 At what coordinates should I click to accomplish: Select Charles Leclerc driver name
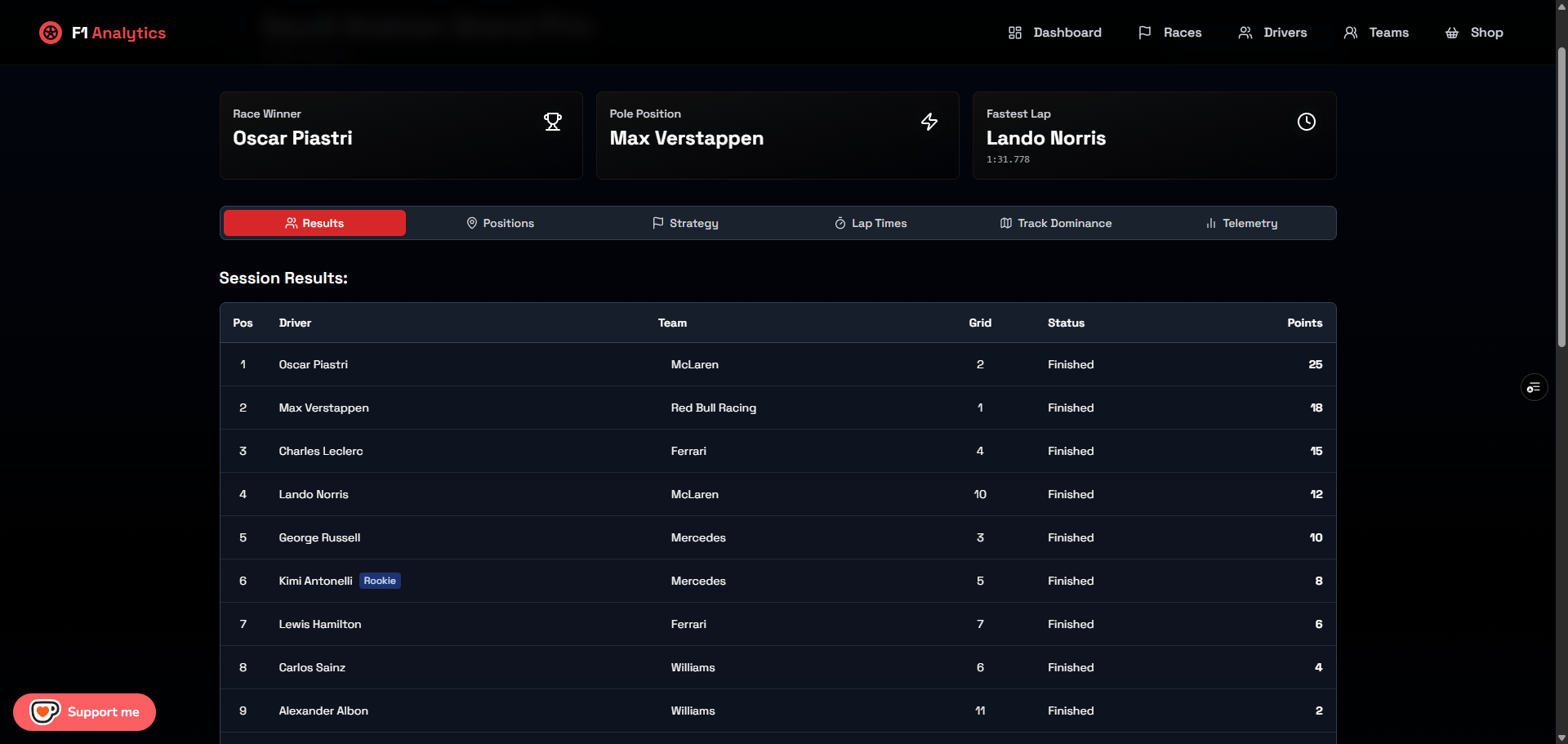coord(321,451)
